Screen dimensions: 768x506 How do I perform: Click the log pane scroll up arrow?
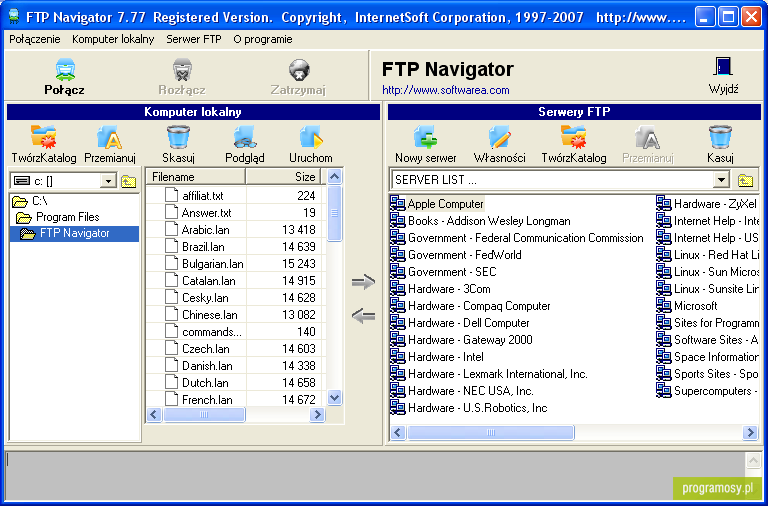point(753,460)
